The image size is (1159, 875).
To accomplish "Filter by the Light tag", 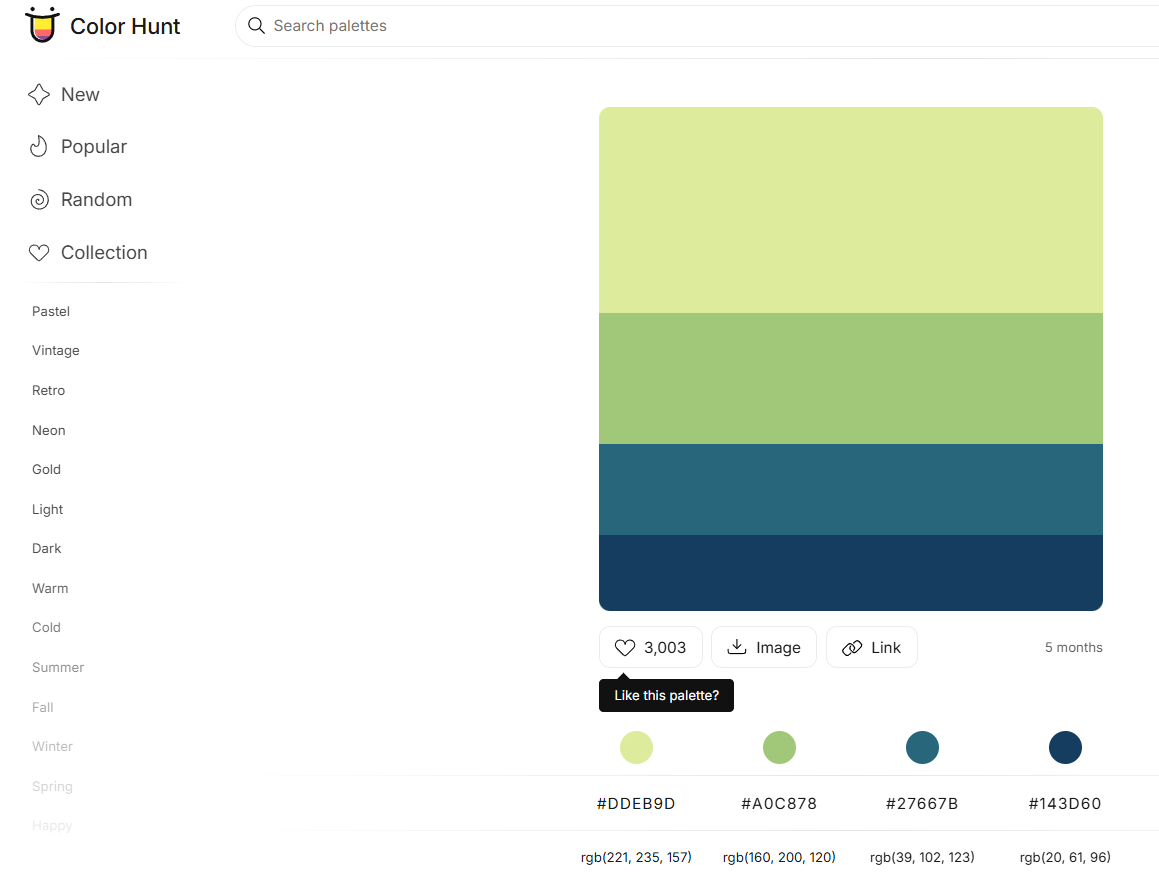I will point(47,509).
